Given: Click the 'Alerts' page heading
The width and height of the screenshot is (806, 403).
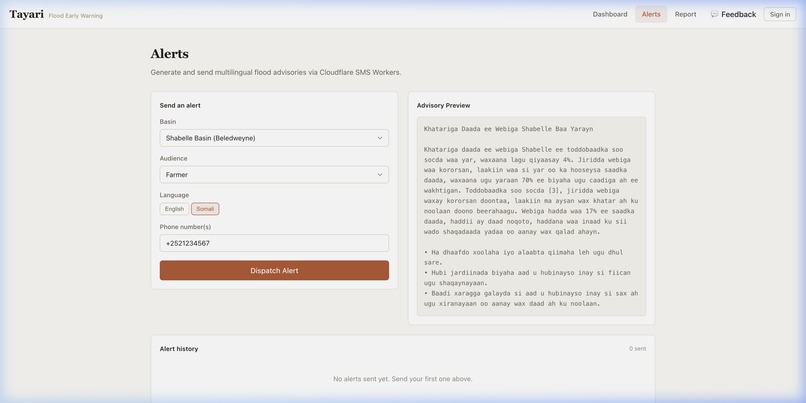Looking at the screenshot, I should tap(169, 53).
